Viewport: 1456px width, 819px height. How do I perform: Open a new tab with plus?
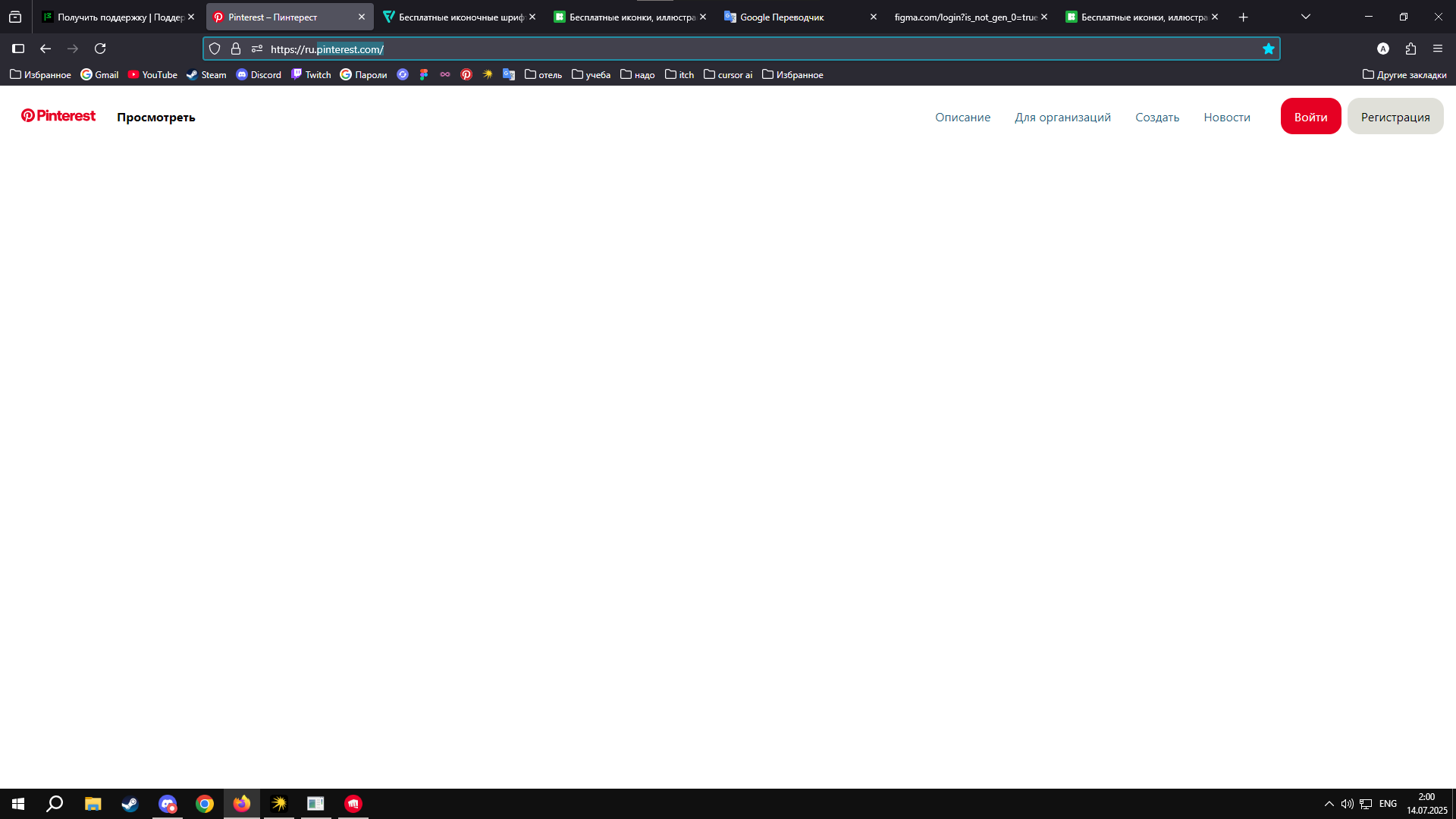(x=1243, y=17)
